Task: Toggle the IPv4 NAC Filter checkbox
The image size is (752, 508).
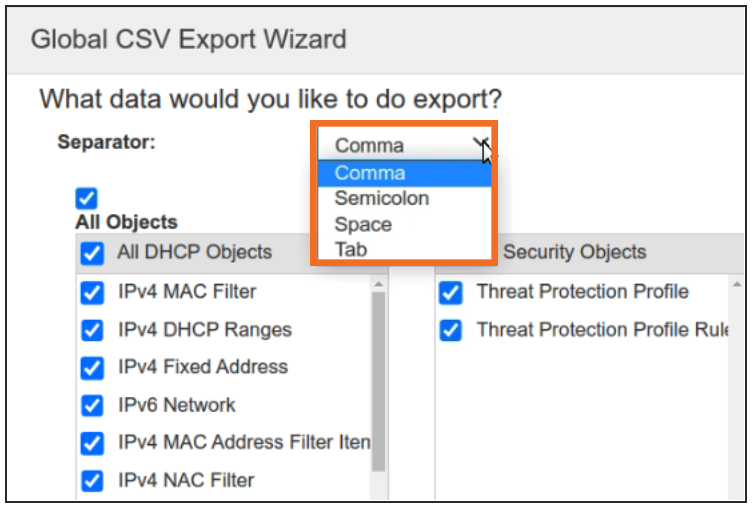Action: pyautogui.click(x=93, y=481)
